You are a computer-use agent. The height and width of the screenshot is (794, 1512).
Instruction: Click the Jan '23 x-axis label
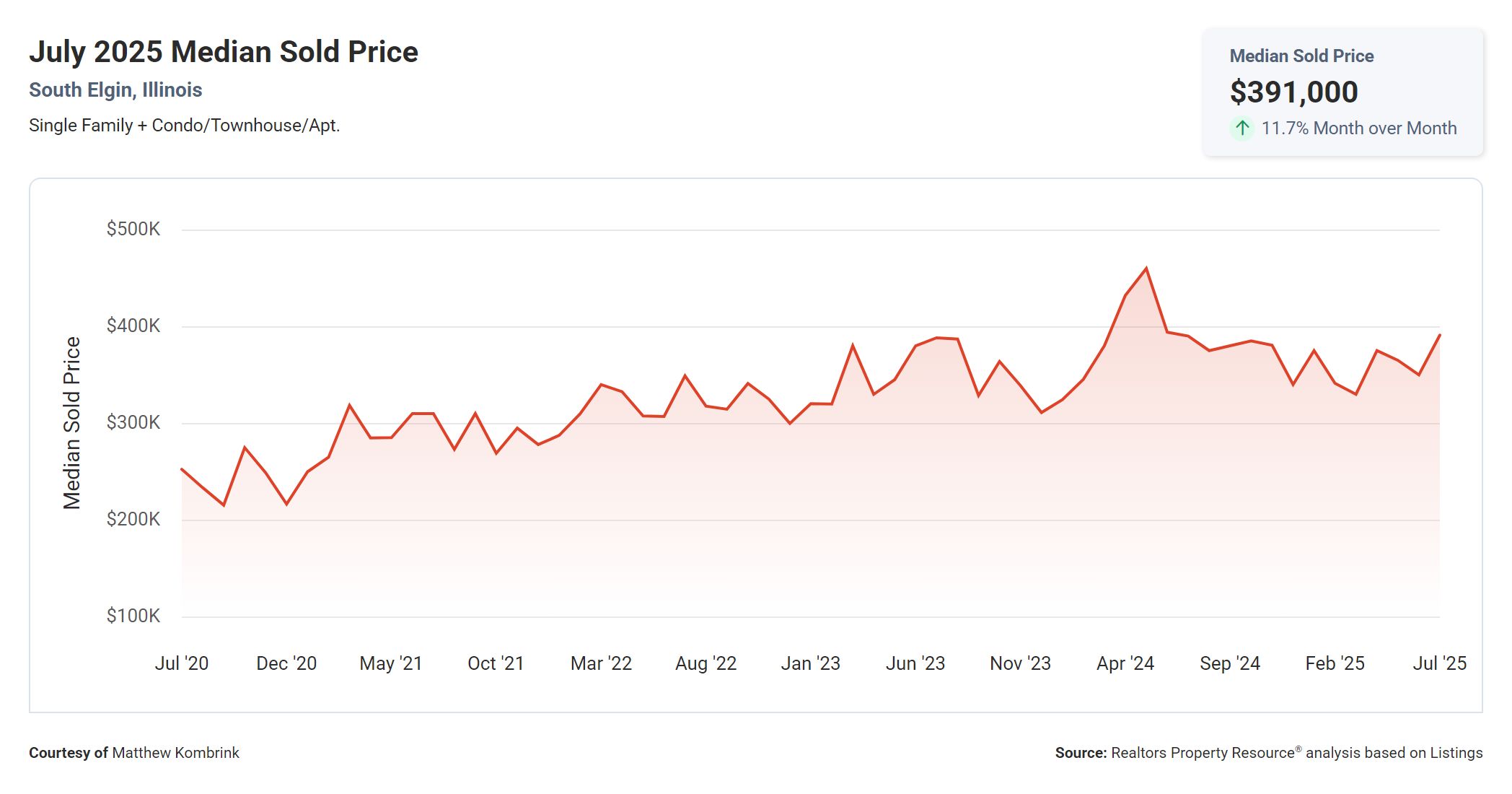pyautogui.click(x=810, y=663)
